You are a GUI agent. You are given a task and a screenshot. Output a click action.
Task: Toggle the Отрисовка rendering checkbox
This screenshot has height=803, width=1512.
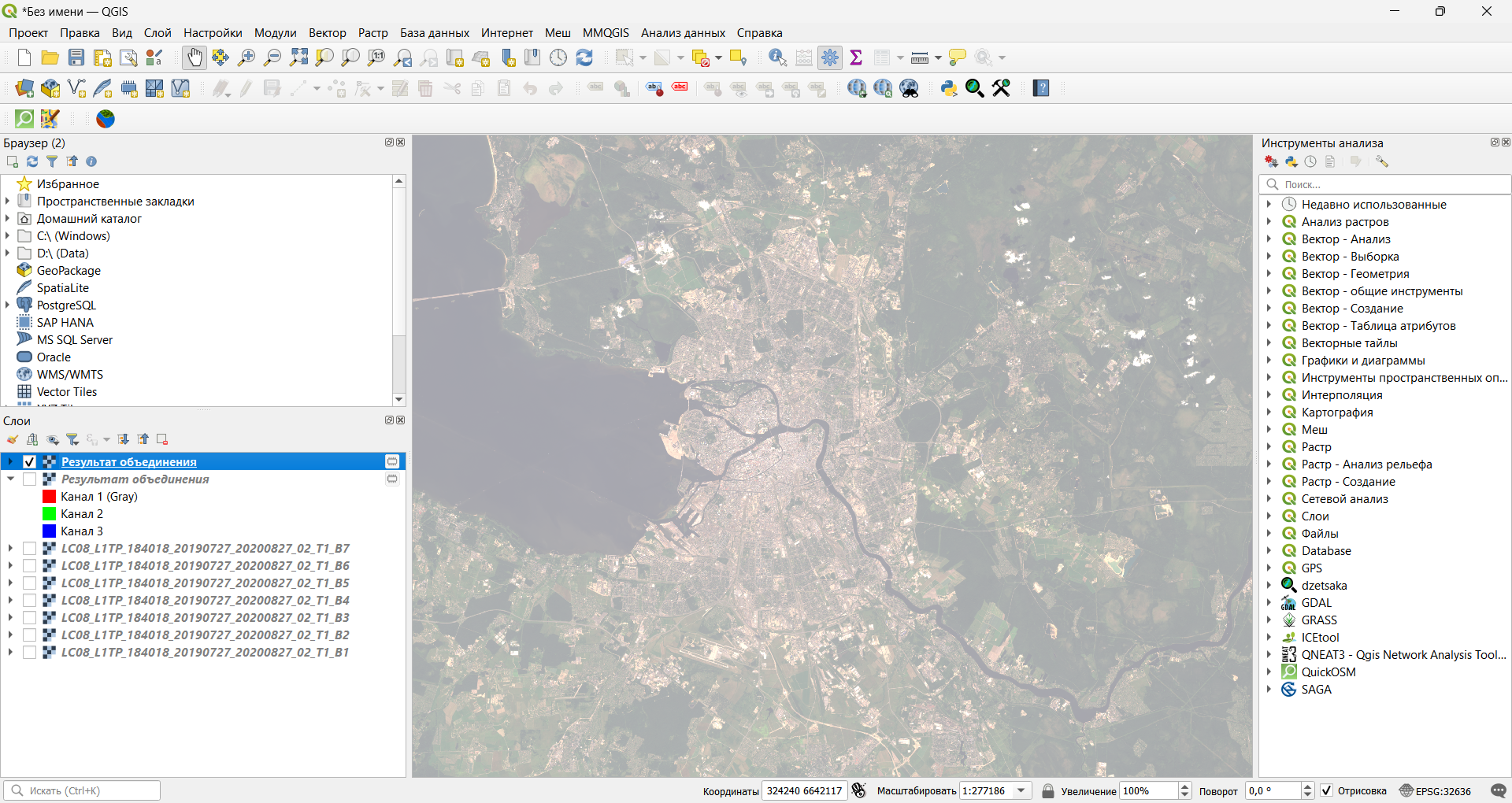[x=1327, y=790]
